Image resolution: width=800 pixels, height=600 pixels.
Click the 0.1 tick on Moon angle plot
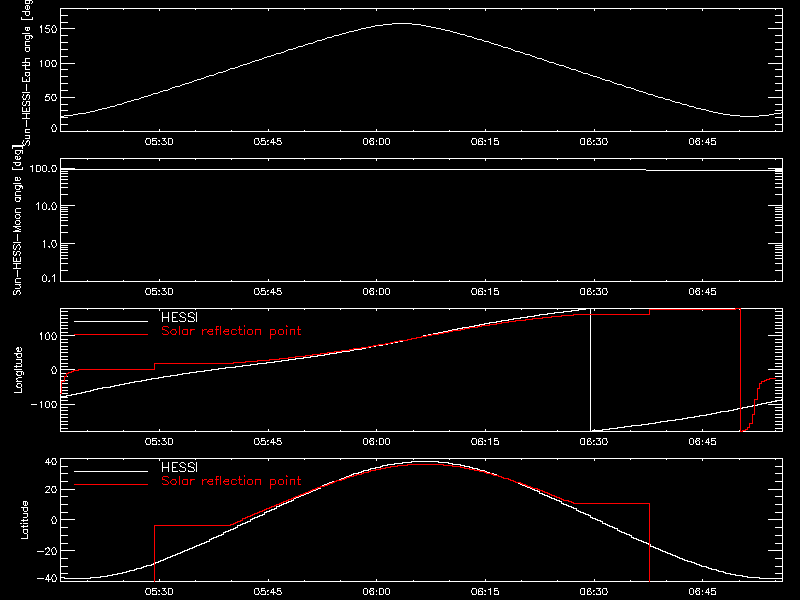tap(49, 278)
